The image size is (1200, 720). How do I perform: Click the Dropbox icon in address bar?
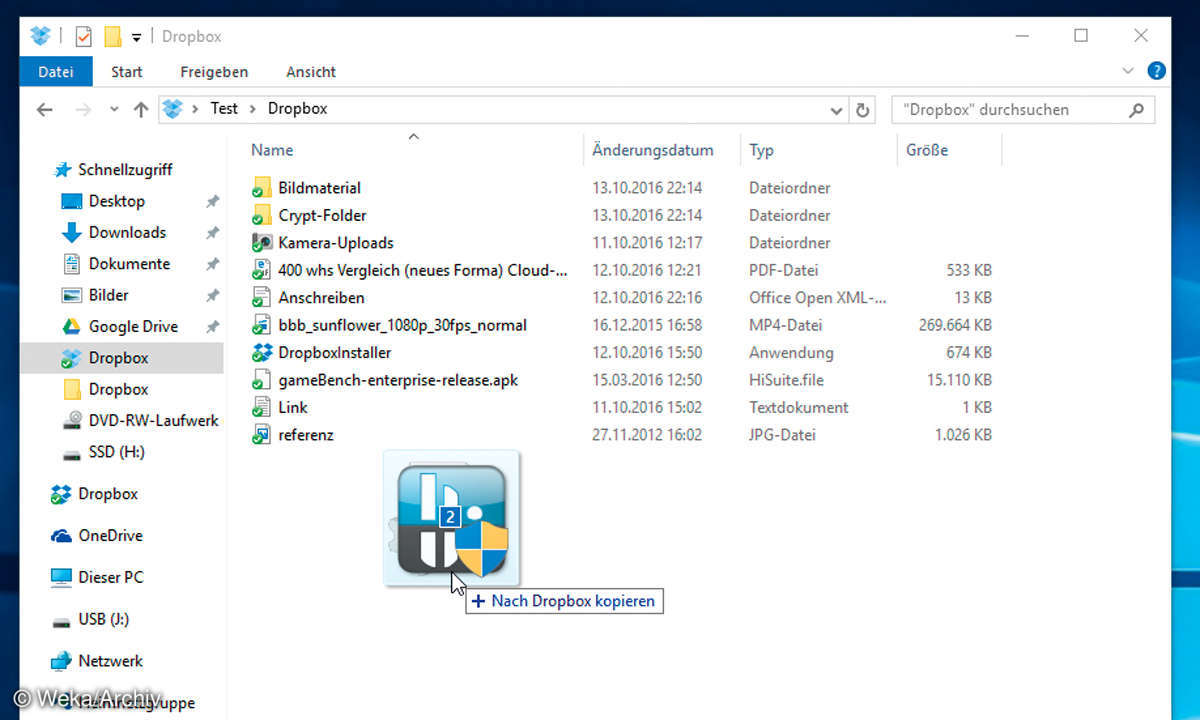pos(173,109)
